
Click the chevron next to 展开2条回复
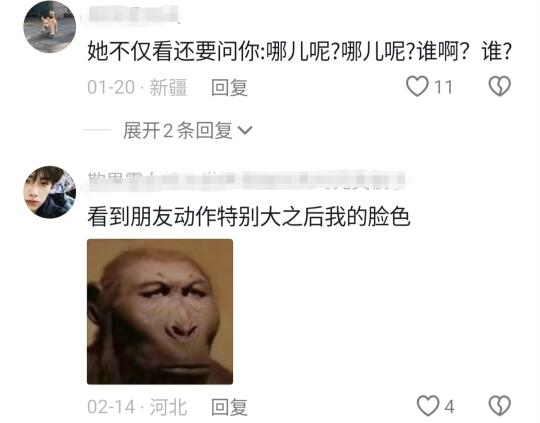pos(245,131)
